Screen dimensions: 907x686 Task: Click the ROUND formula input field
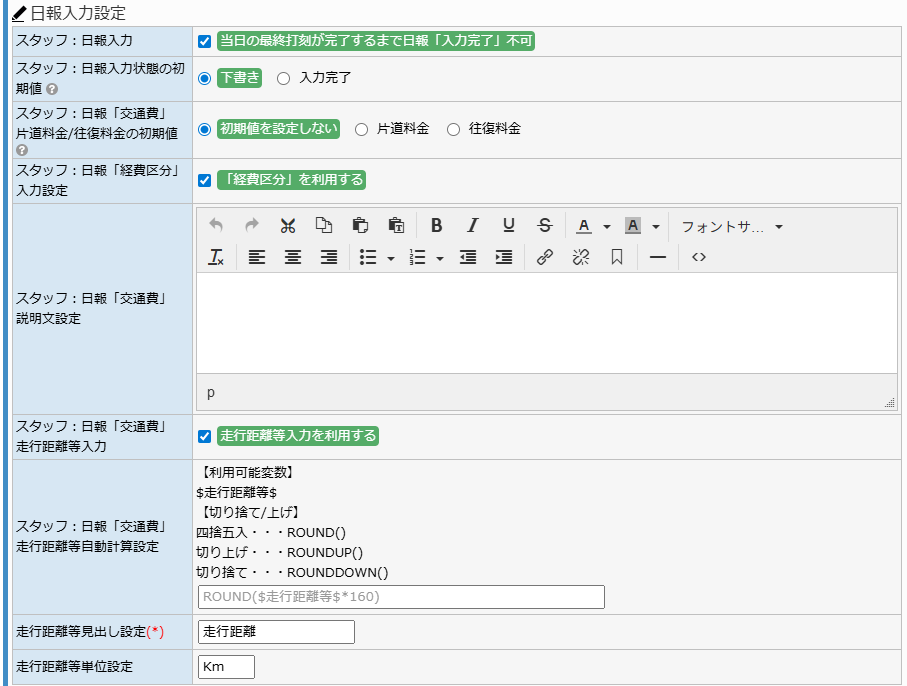coord(401,597)
